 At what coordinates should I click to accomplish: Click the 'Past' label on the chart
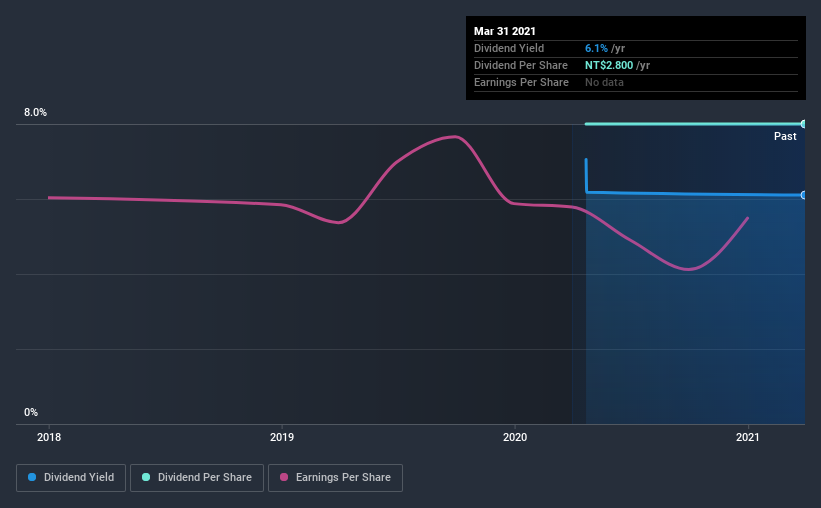point(785,136)
